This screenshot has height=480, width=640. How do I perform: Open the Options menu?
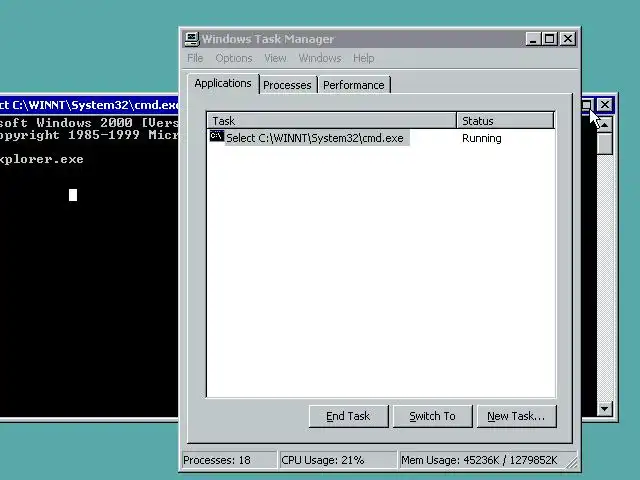tap(234, 58)
